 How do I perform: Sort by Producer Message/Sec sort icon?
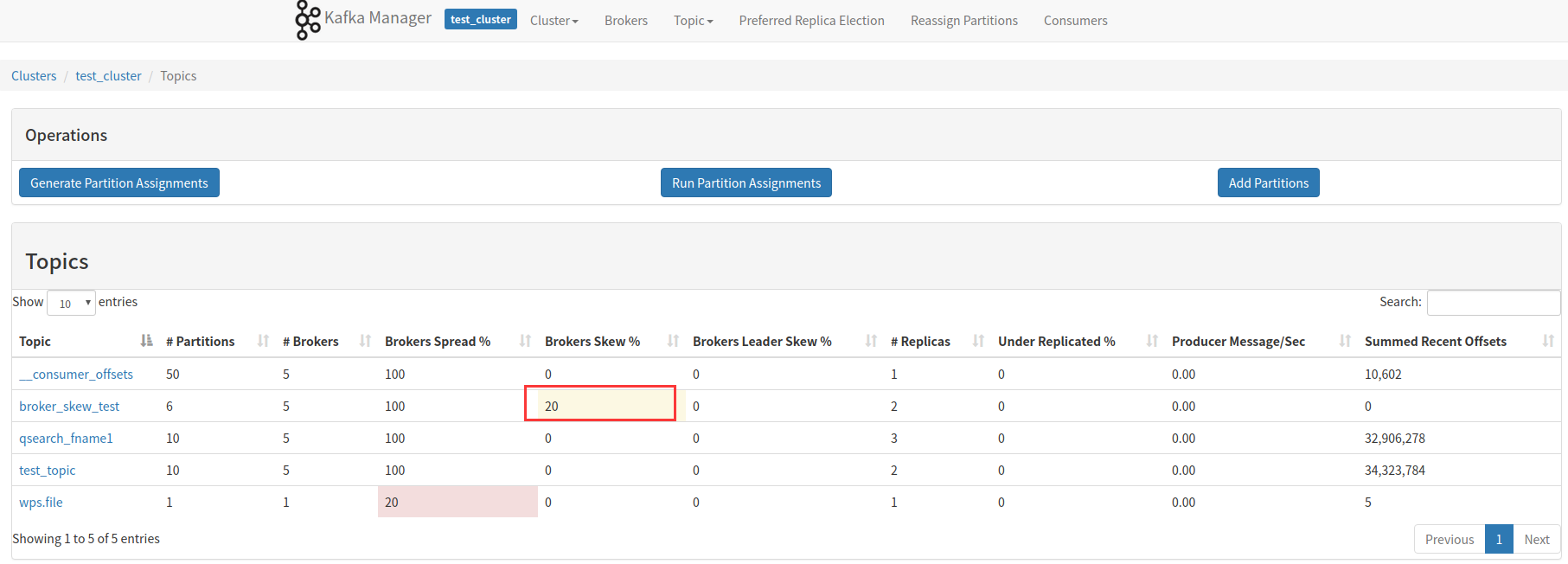1346,341
